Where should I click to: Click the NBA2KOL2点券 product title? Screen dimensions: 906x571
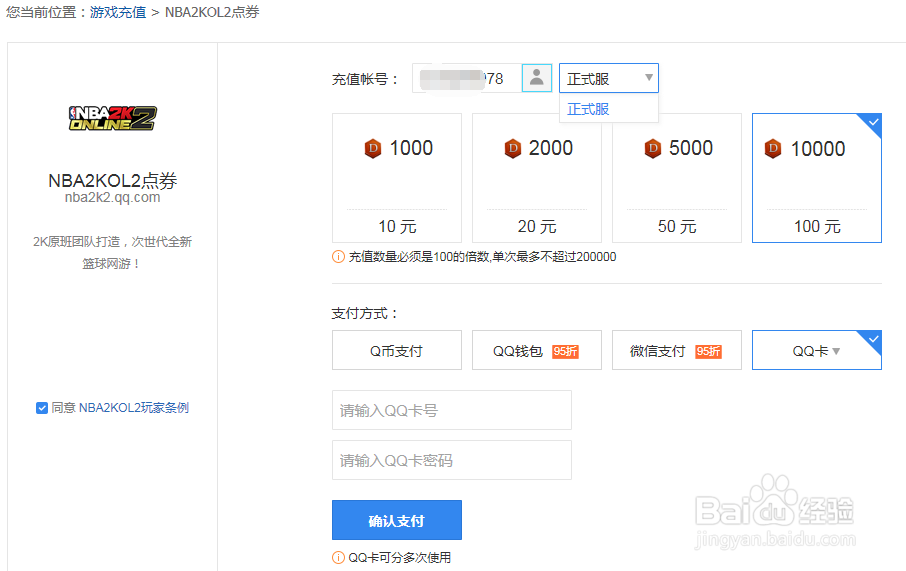[x=113, y=180]
